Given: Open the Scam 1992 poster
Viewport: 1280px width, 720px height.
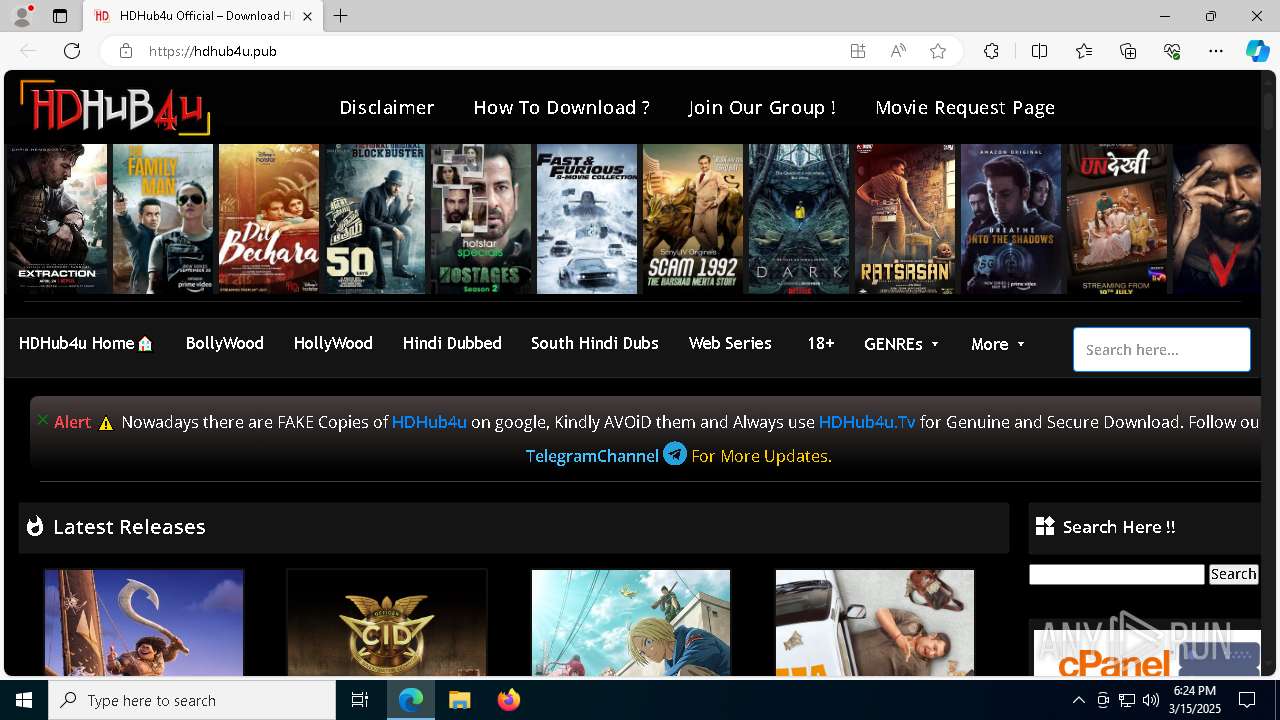Looking at the screenshot, I should (693, 219).
